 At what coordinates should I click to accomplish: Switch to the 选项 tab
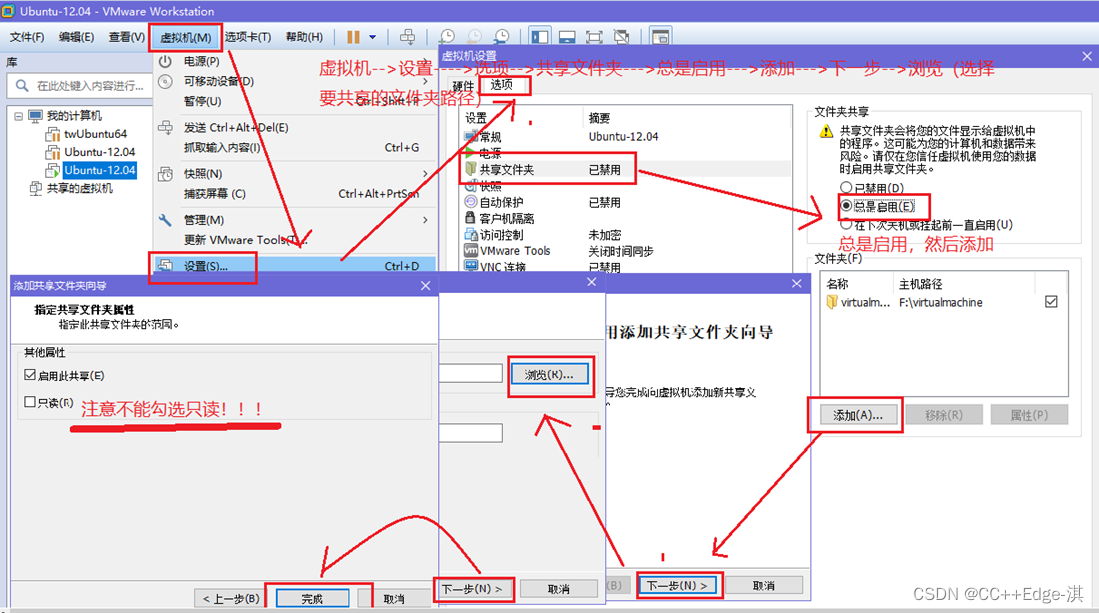[x=502, y=85]
